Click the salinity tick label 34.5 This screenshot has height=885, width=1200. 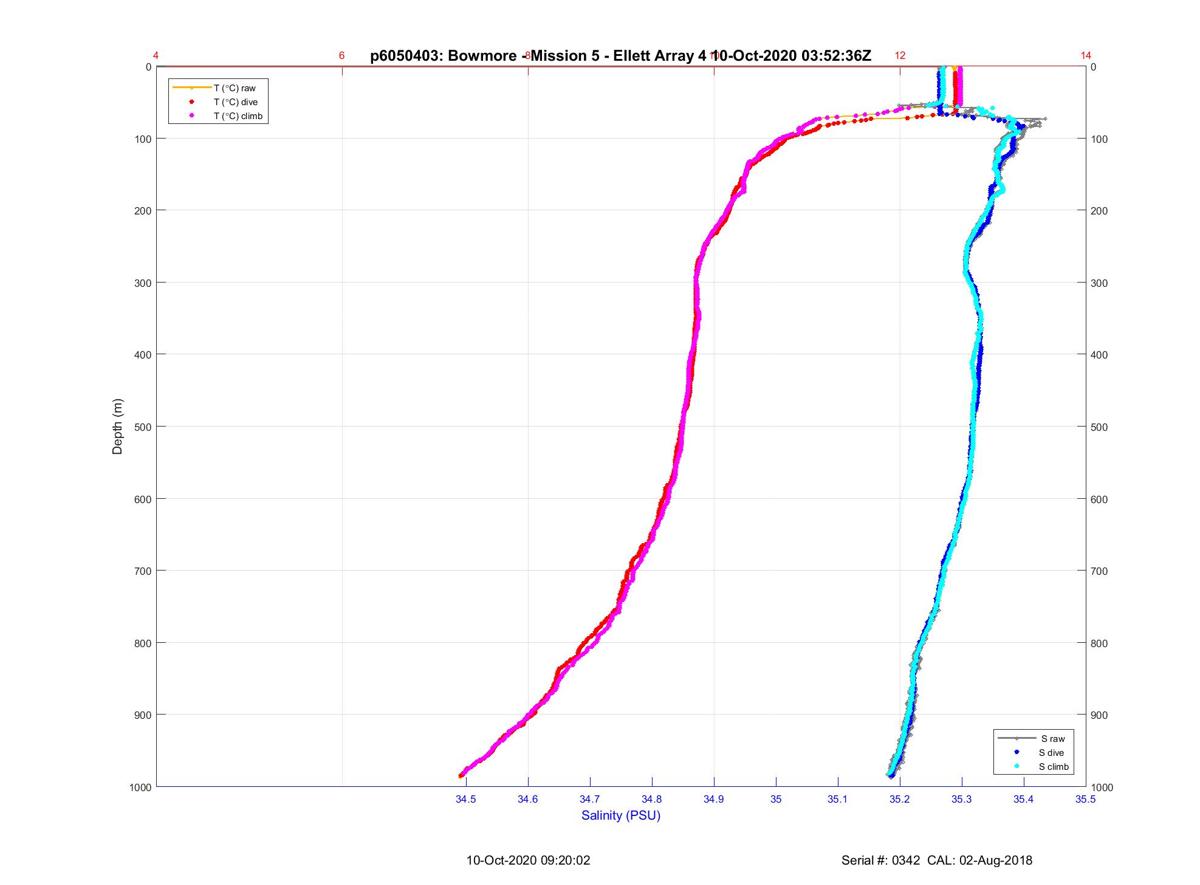pos(465,799)
